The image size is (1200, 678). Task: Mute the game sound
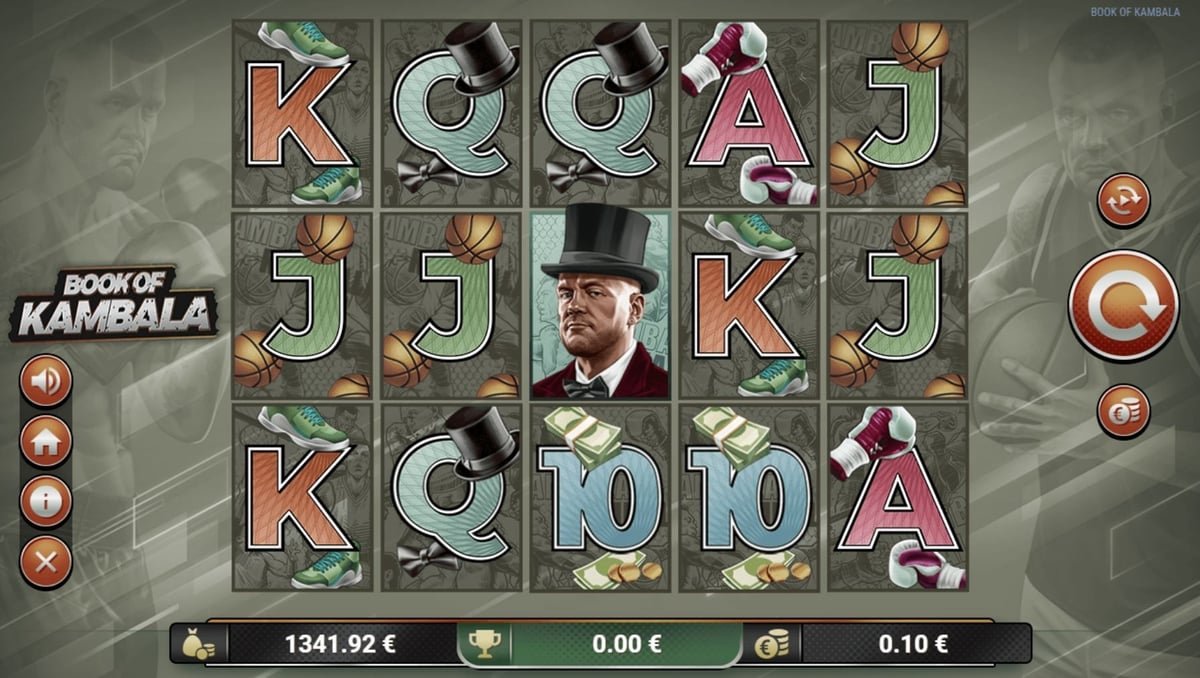(46, 380)
